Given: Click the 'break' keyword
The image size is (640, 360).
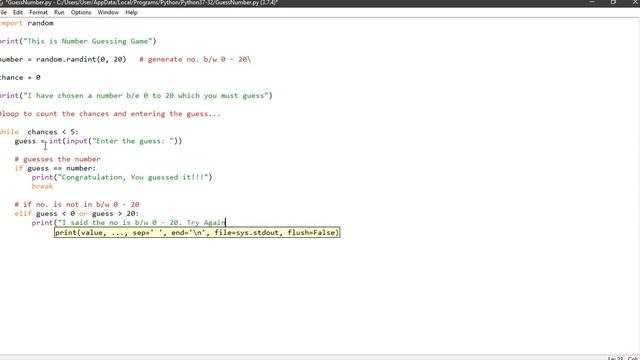Looking at the screenshot, I should pyautogui.click(x=42, y=187).
